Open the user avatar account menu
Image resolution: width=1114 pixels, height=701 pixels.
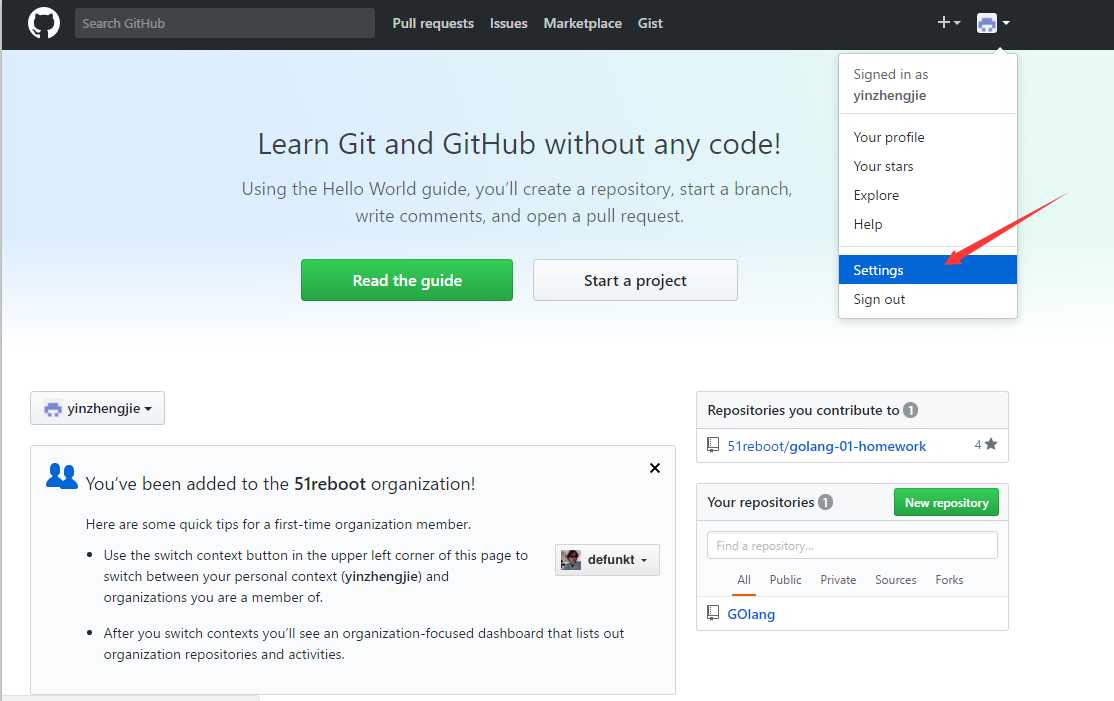click(993, 23)
